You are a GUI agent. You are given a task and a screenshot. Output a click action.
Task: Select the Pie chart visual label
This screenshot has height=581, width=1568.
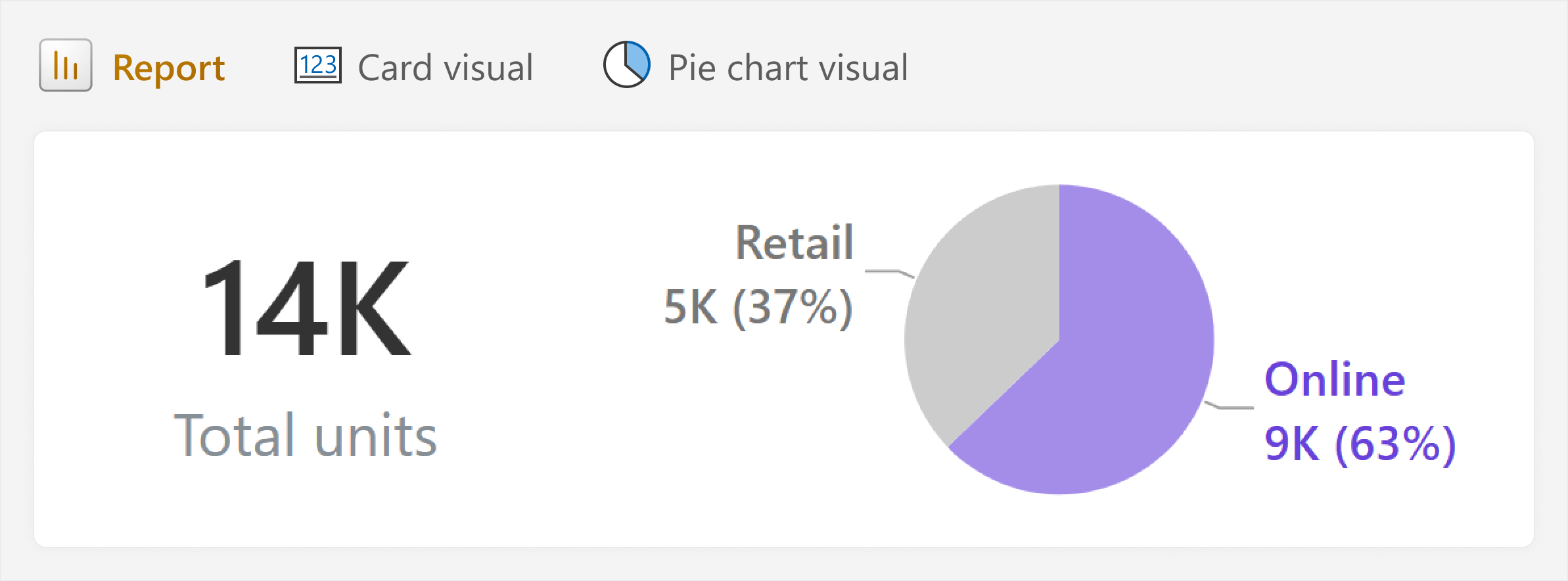788,67
